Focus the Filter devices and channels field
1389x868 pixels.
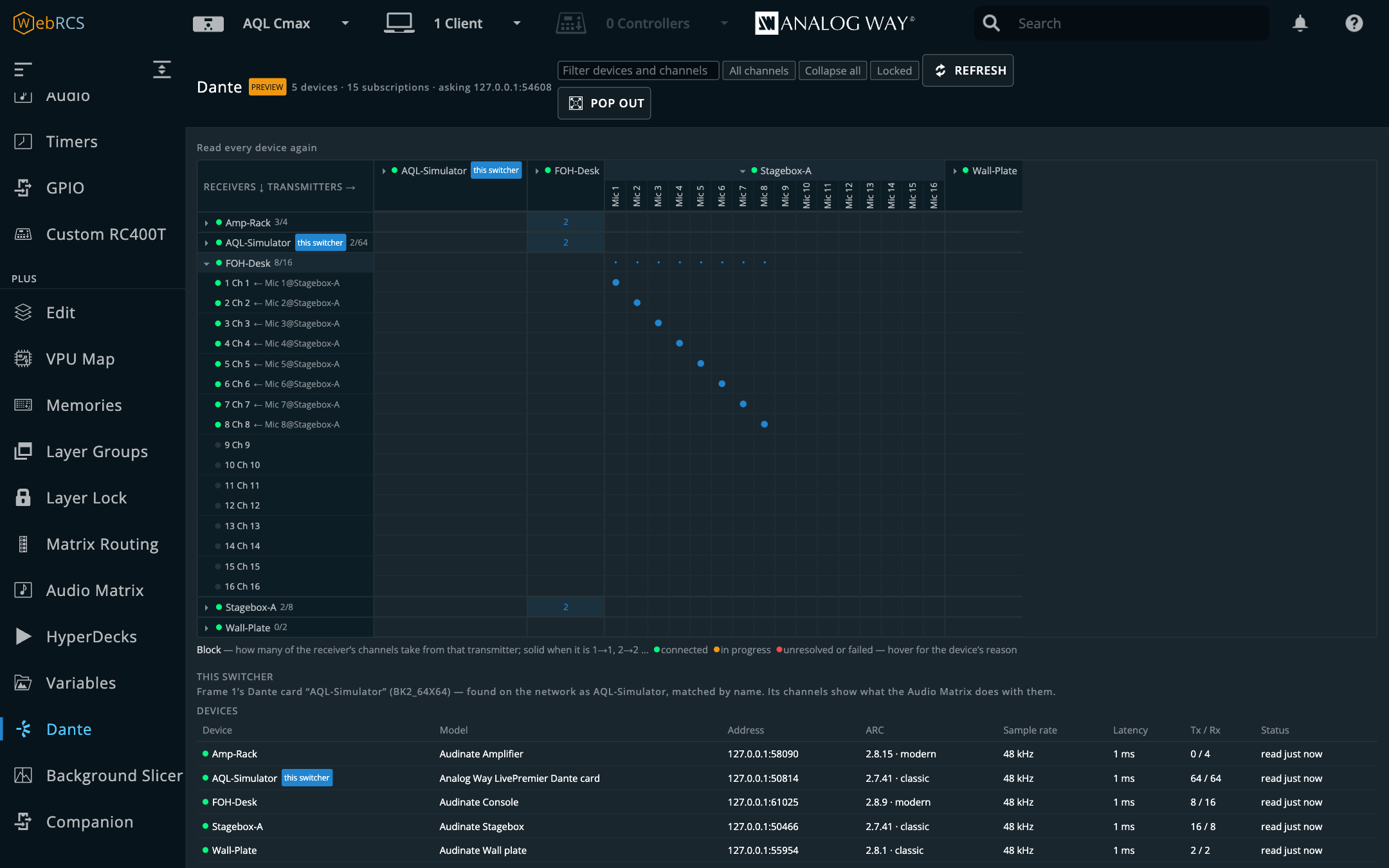[x=638, y=71]
